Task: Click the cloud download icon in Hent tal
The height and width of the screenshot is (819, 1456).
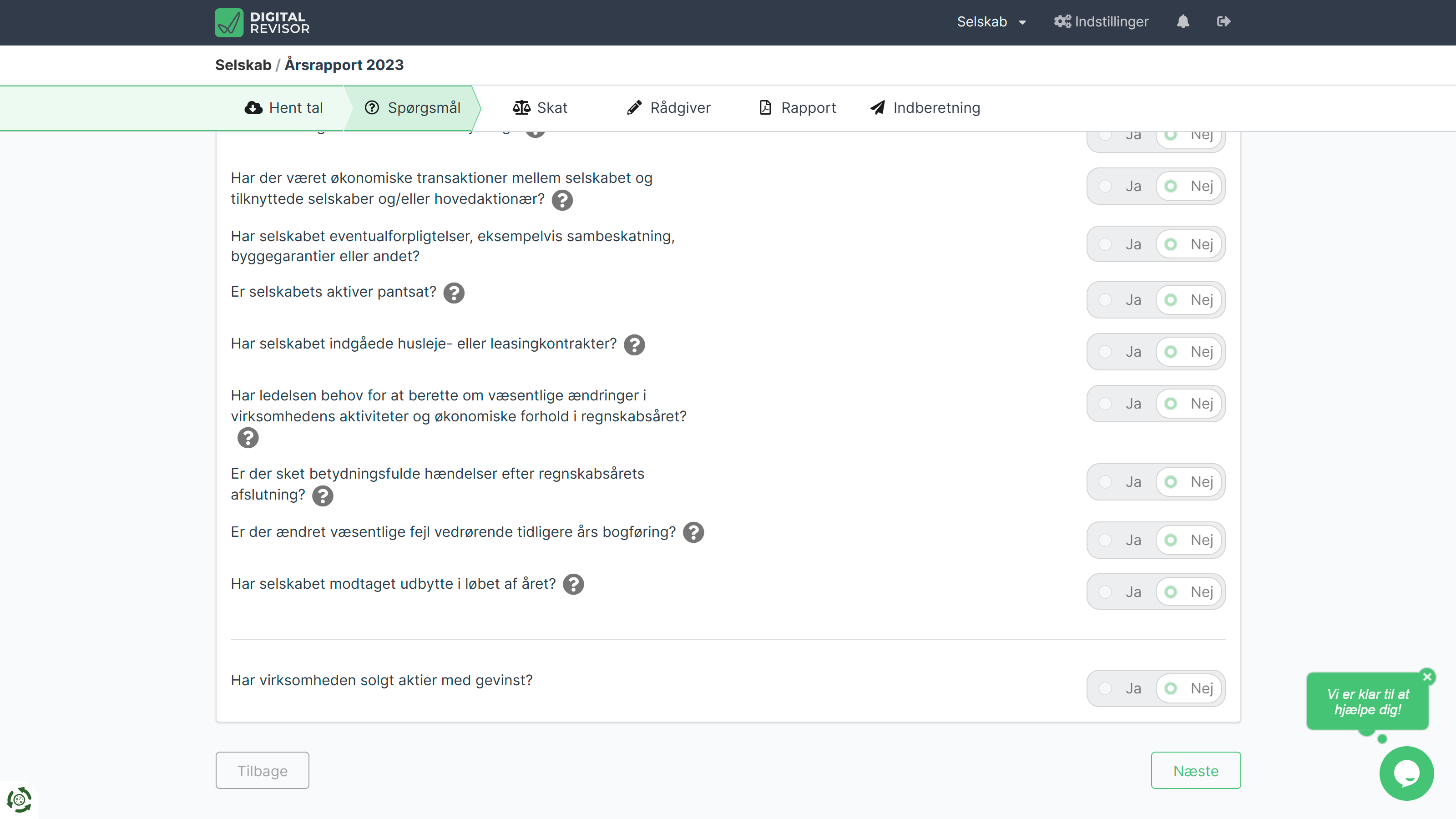Action: pos(253,107)
